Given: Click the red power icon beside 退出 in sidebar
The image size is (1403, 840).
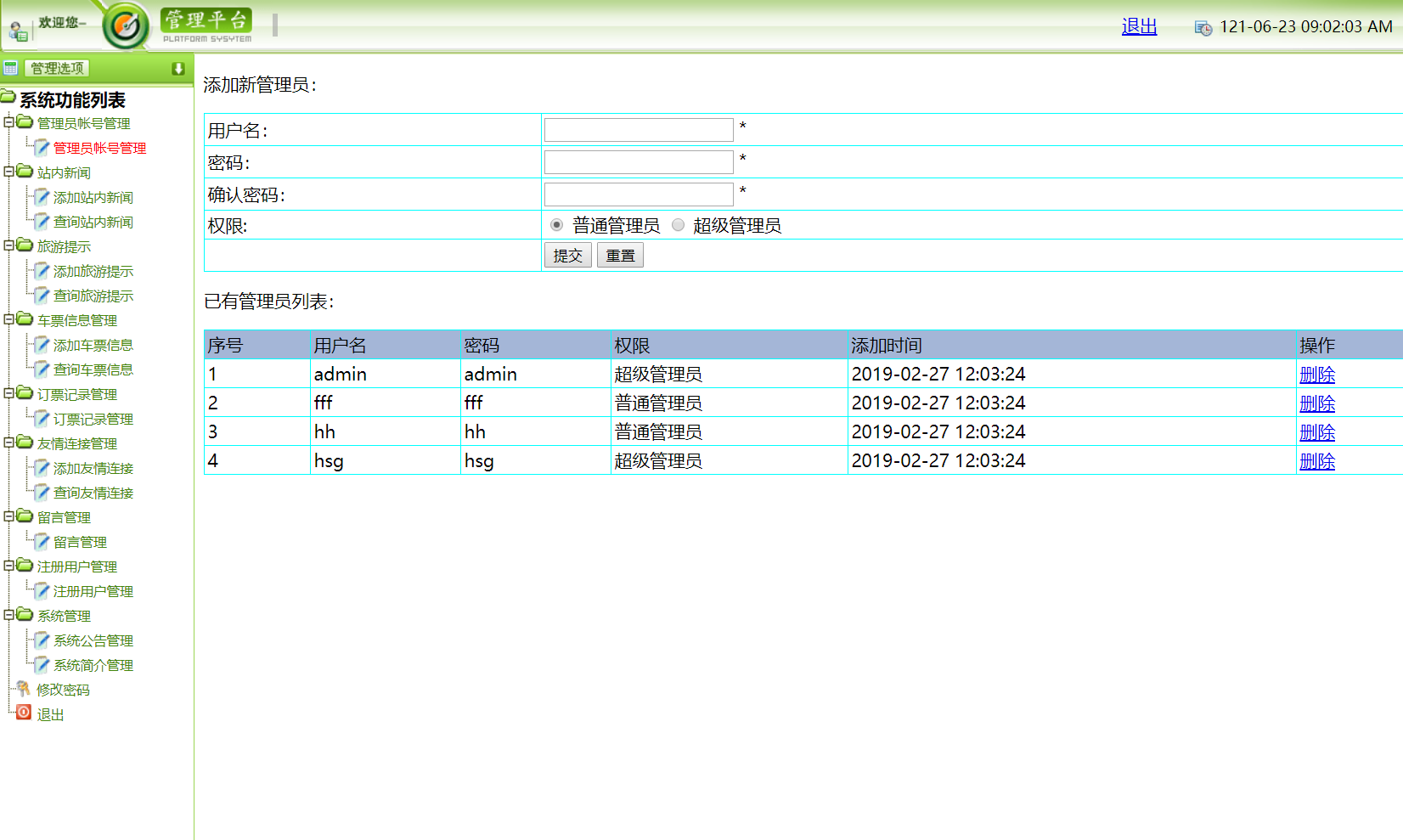Looking at the screenshot, I should point(23,713).
